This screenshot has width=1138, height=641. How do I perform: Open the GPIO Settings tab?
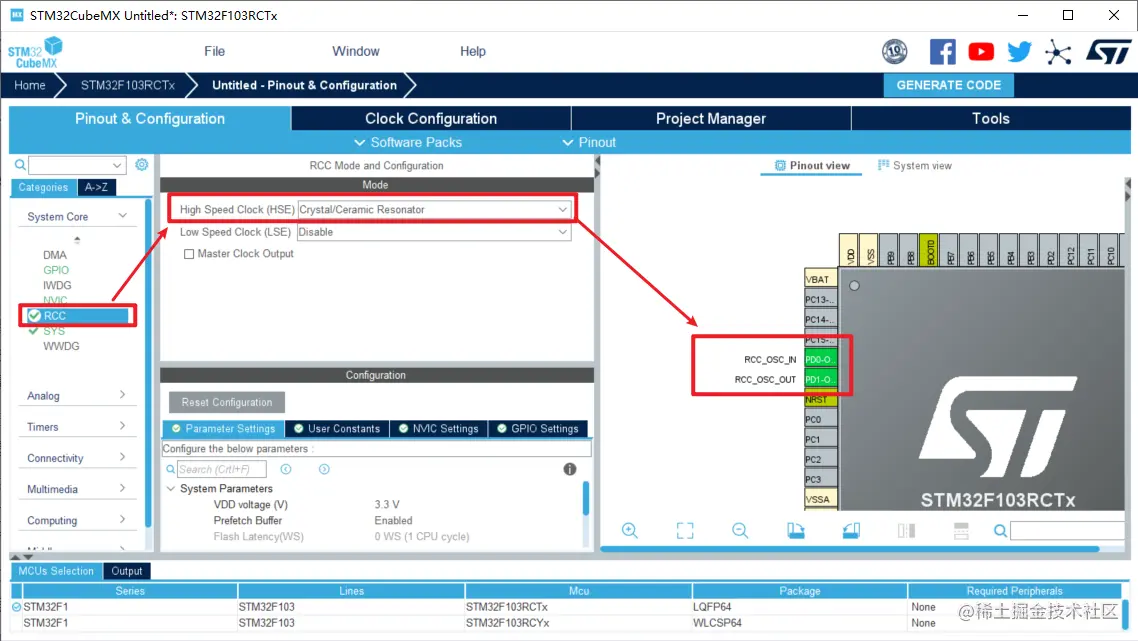pyautogui.click(x=538, y=428)
